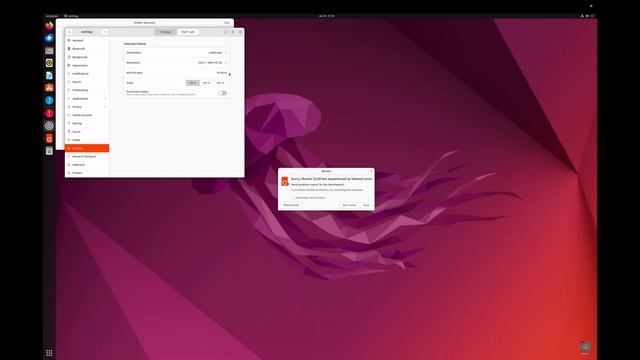Launch Rhythmbox from the dock
Screen dimensions: 640x360
(49, 63)
